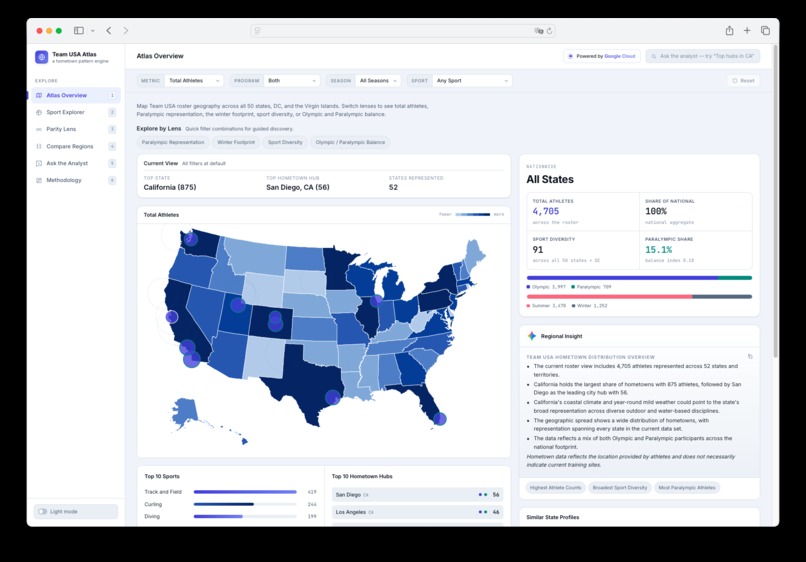Click the Parity Lens icon
This screenshot has height=562, width=806.
pyautogui.click(x=39, y=129)
